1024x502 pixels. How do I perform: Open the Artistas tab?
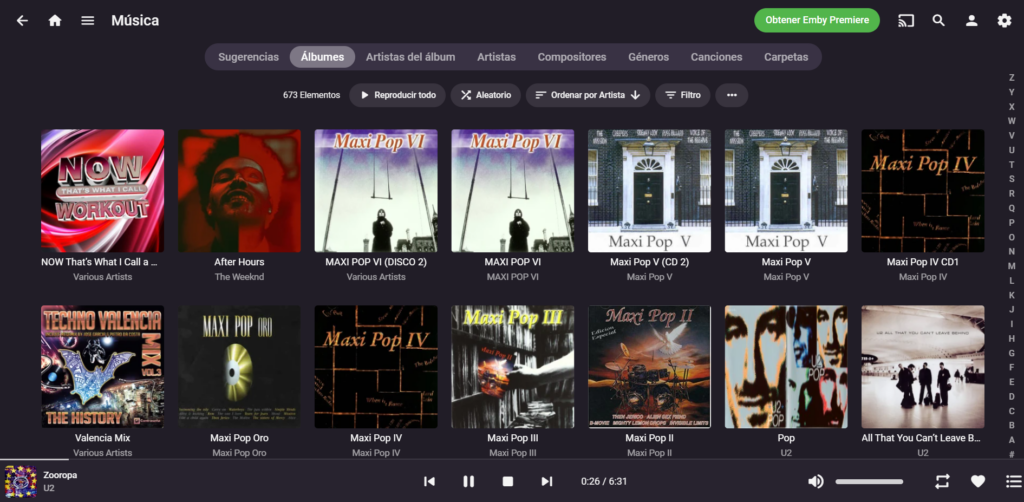coord(496,57)
